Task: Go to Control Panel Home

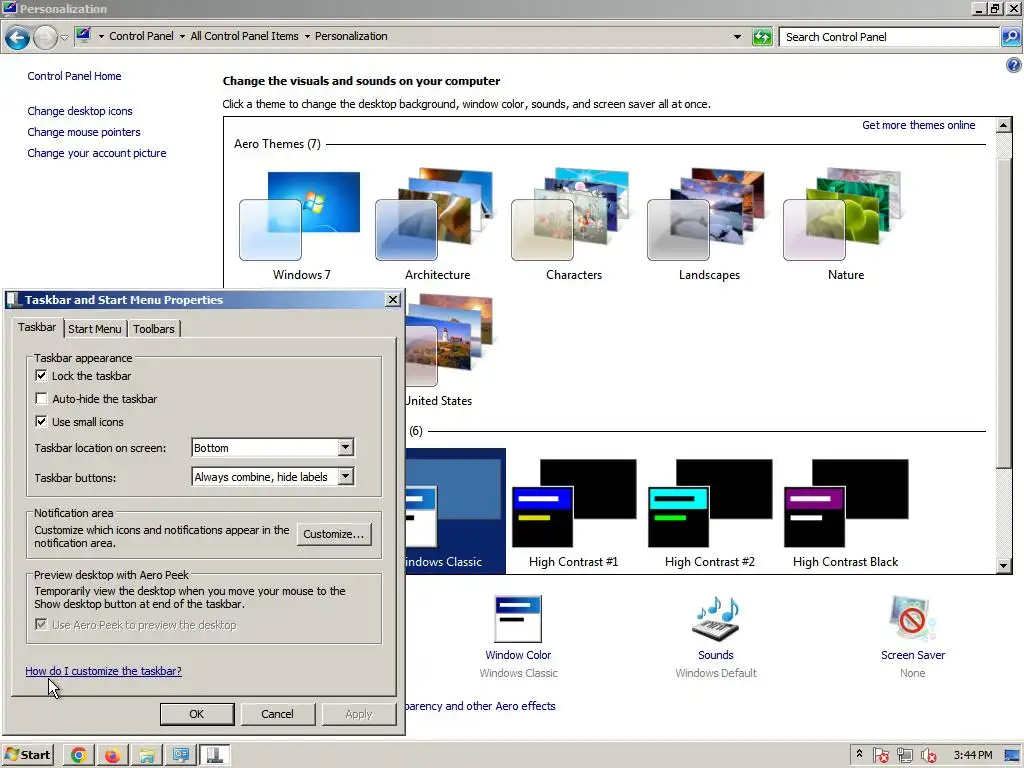Action: tap(74, 76)
